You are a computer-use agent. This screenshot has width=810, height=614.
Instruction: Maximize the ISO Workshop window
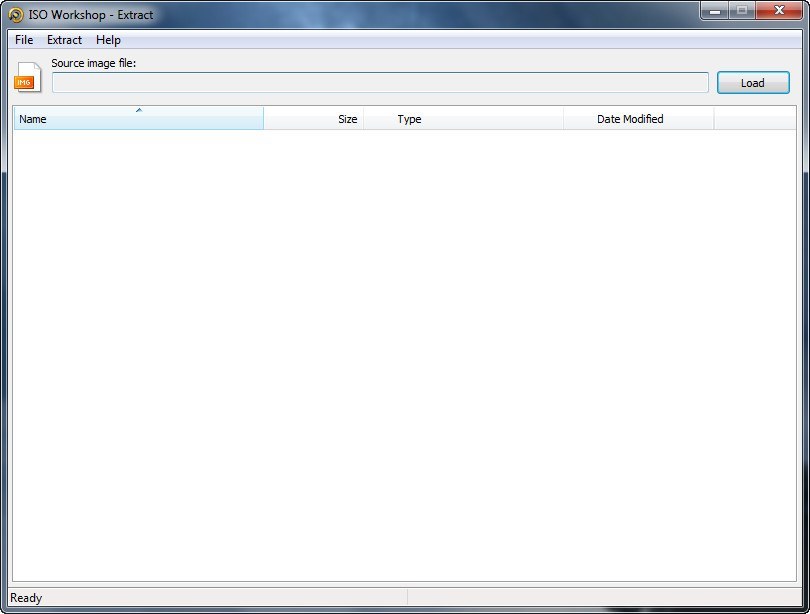tap(741, 12)
